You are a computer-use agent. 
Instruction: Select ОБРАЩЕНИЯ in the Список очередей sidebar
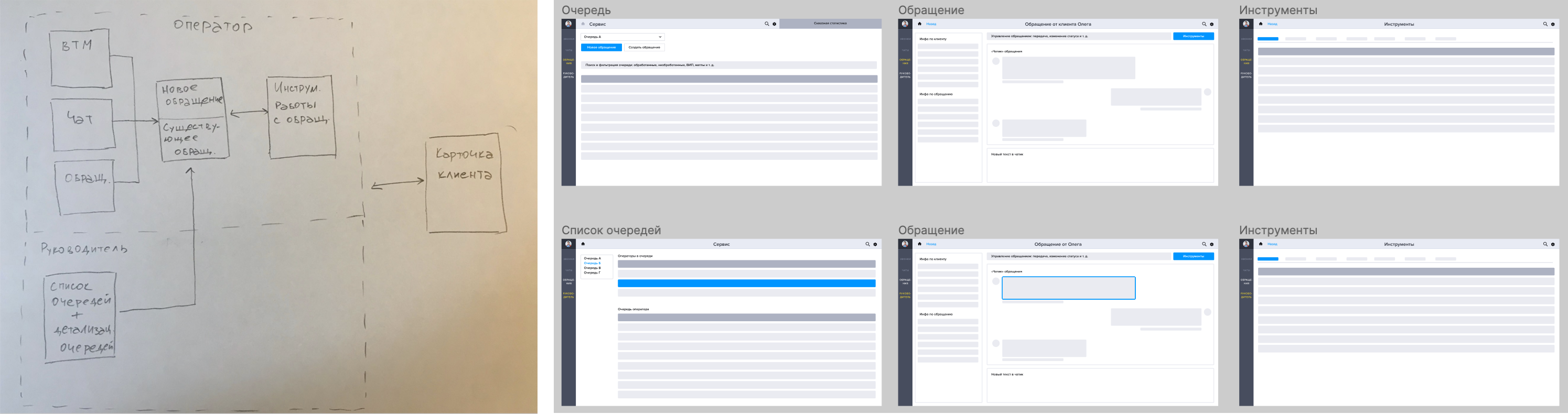[568, 281]
